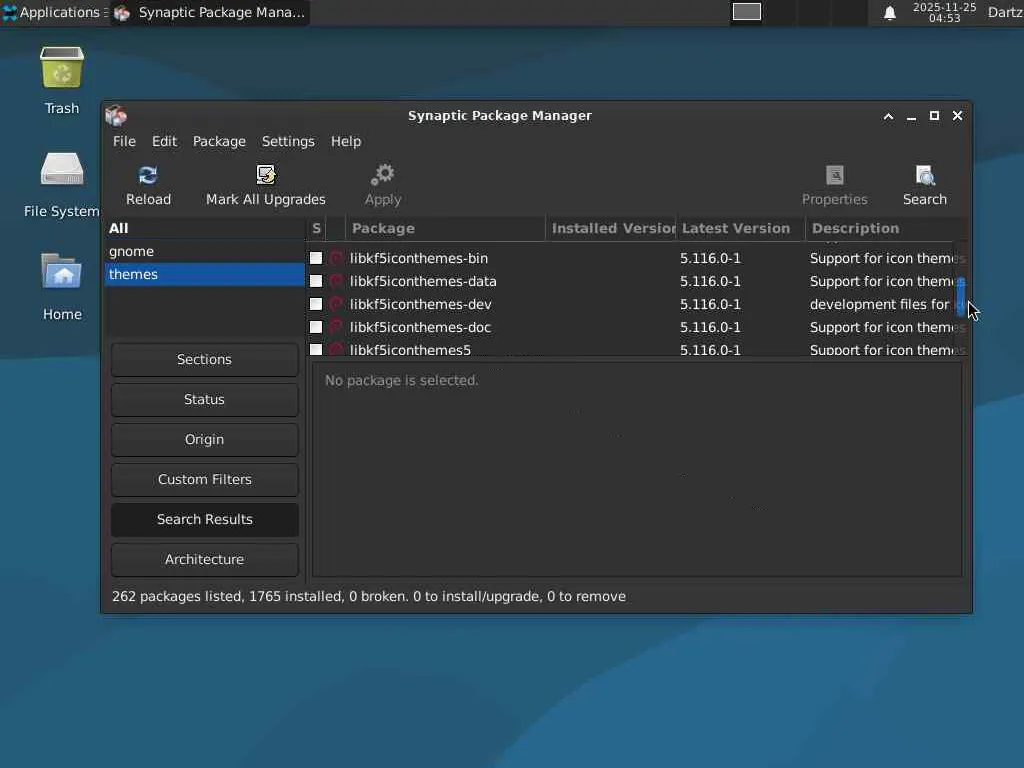Select the libkf5iconthemes5 package name
The image size is (1024, 768).
[410, 349]
